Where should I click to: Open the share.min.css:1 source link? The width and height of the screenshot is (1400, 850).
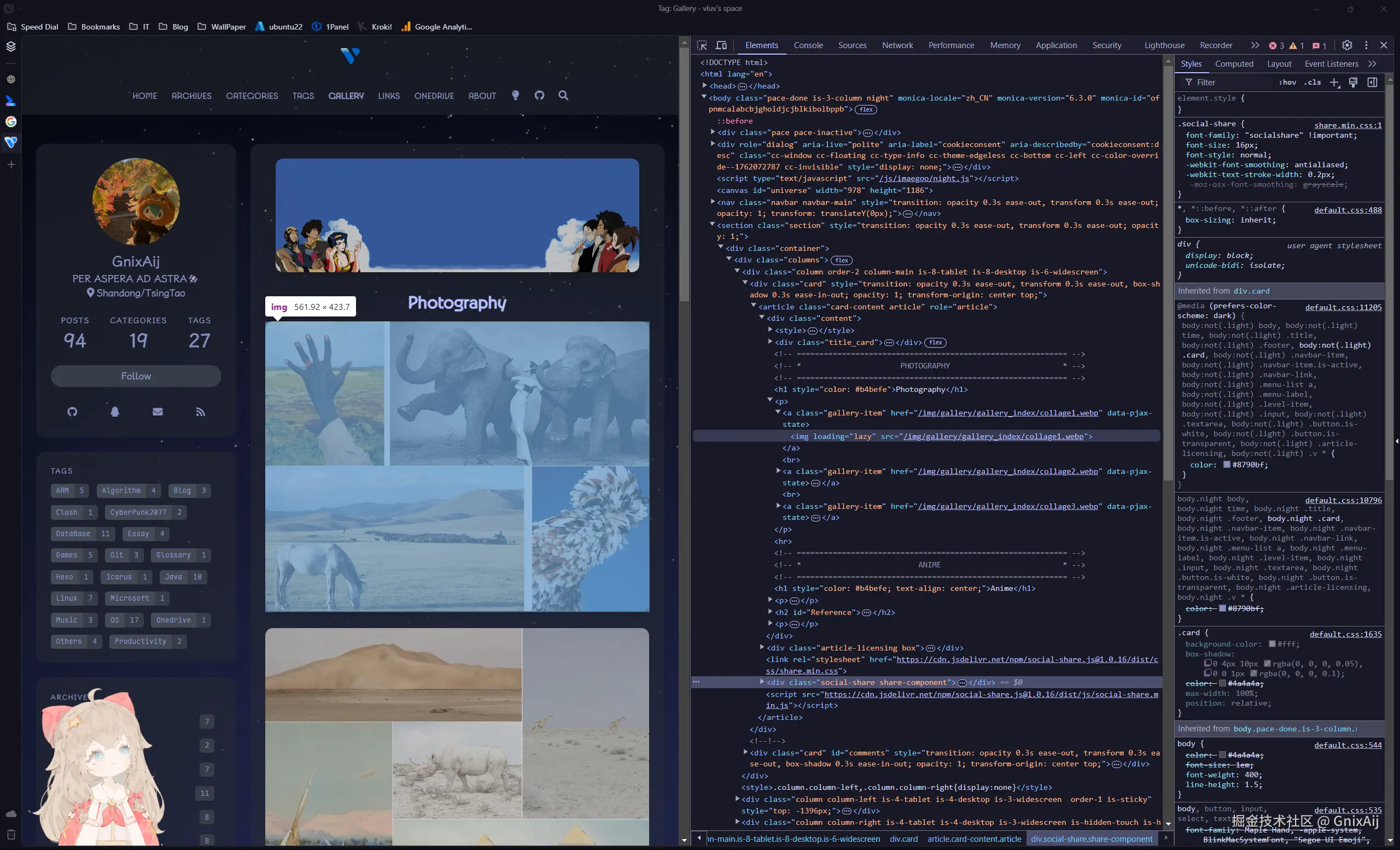click(x=1347, y=125)
